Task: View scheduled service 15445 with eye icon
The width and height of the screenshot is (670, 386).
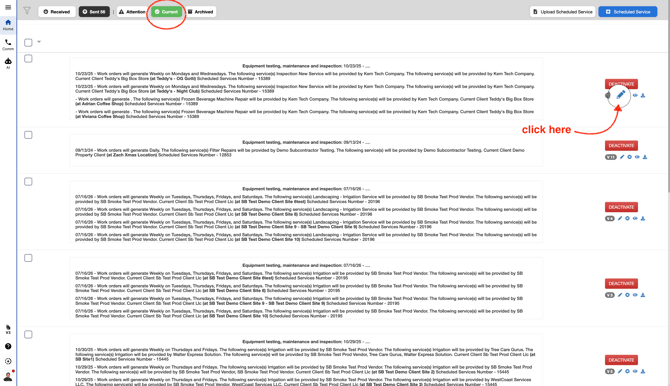Action: click(x=635, y=371)
